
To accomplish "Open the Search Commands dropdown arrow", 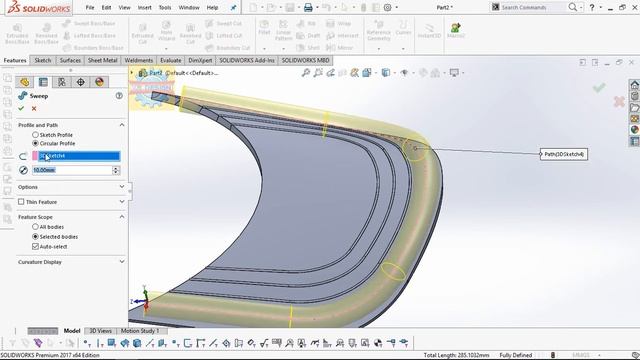I will [581, 8].
